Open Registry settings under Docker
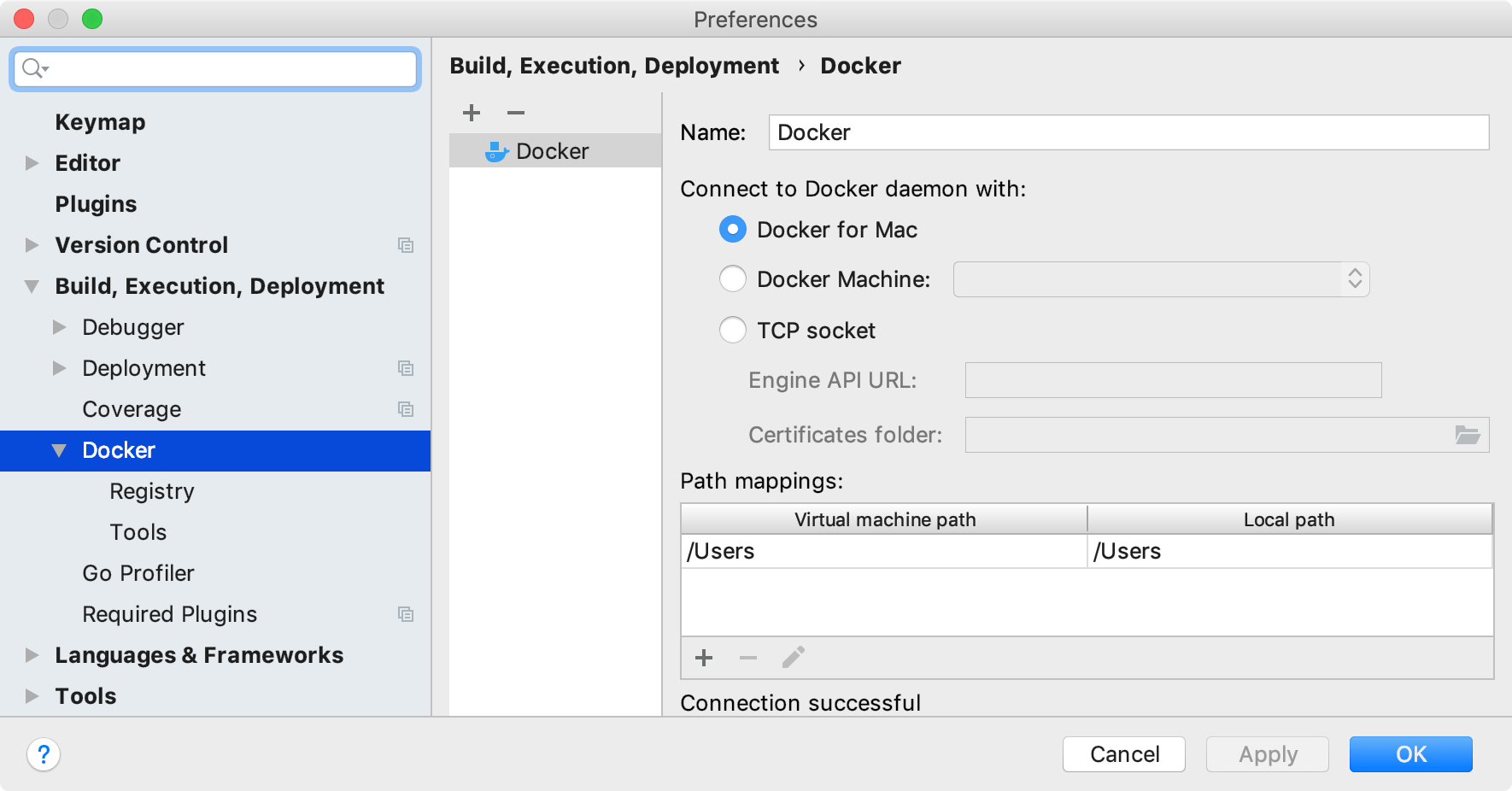Viewport: 1512px width, 791px height. click(152, 491)
